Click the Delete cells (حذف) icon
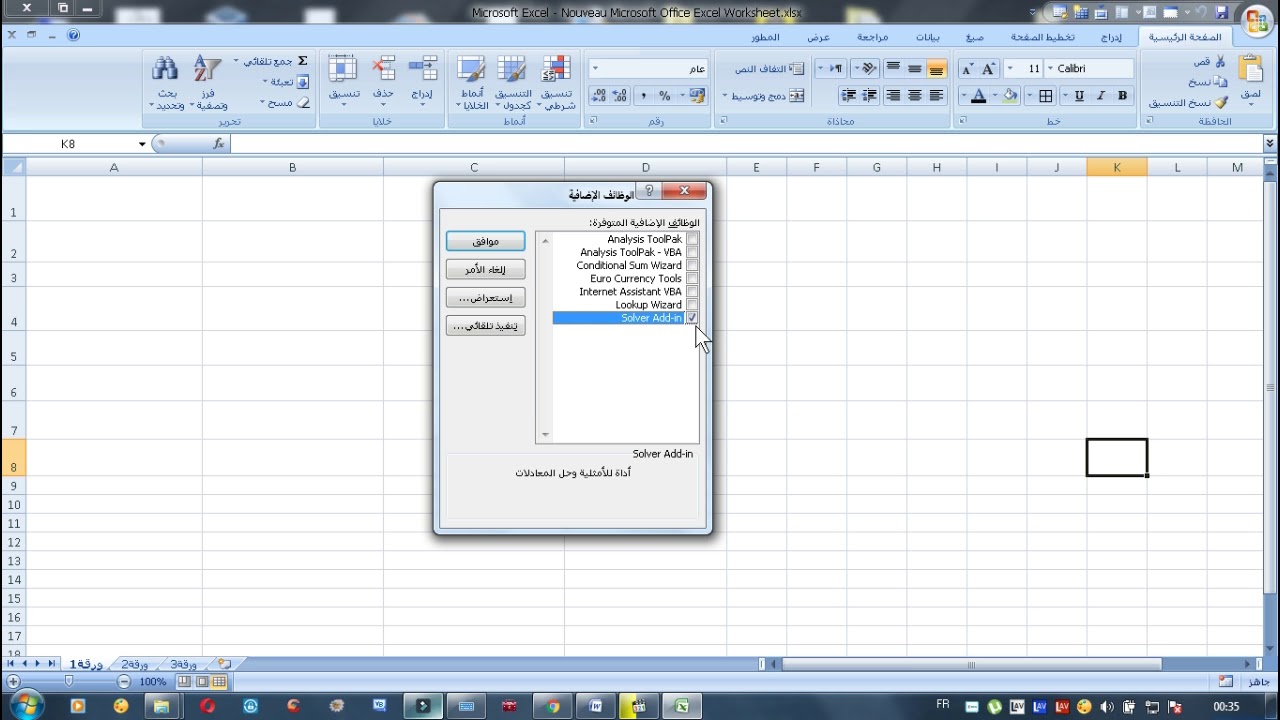The width and height of the screenshot is (1280, 720). pyautogui.click(x=383, y=69)
